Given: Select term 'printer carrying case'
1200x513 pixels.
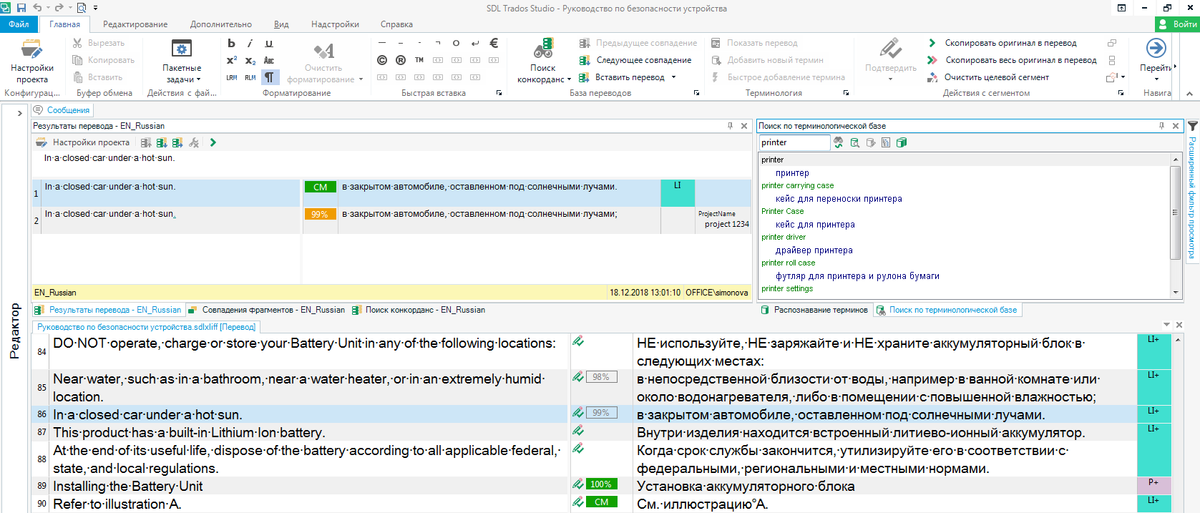Looking at the screenshot, I should pos(797,186).
